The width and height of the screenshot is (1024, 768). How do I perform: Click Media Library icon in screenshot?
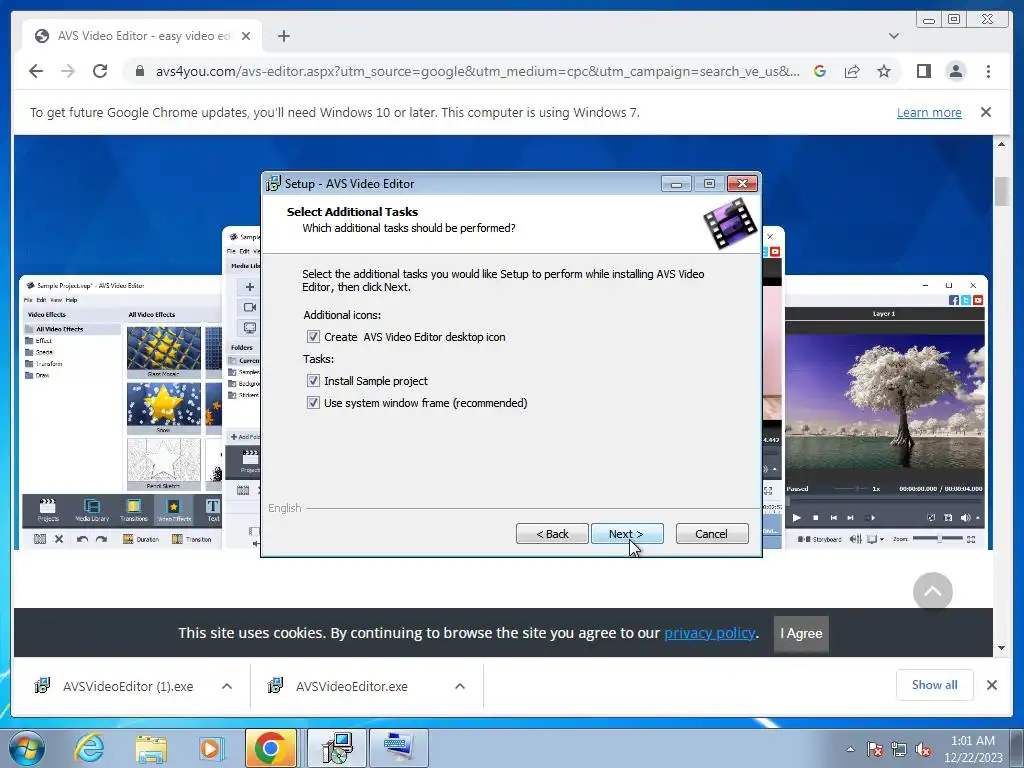click(92, 509)
